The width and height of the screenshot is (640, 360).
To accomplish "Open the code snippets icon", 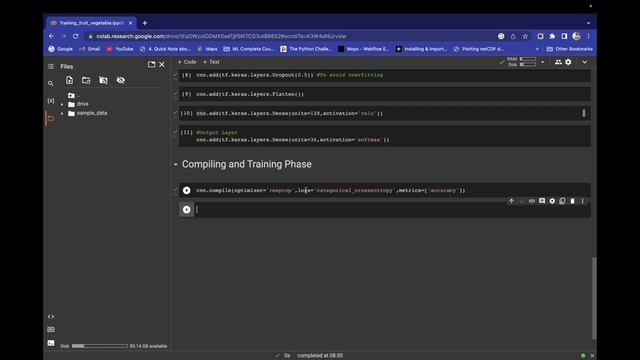I will [51, 317].
